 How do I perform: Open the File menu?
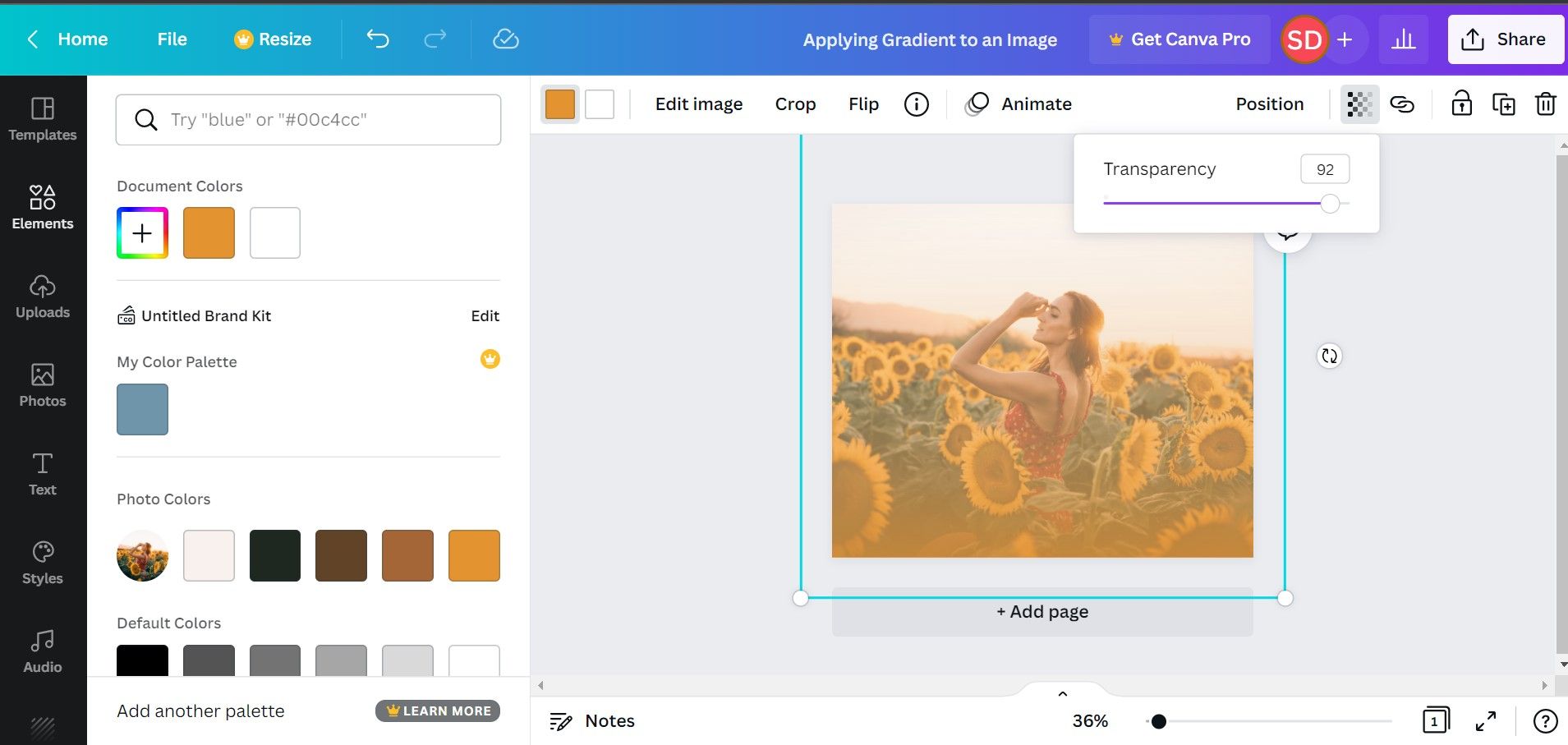(172, 39)
